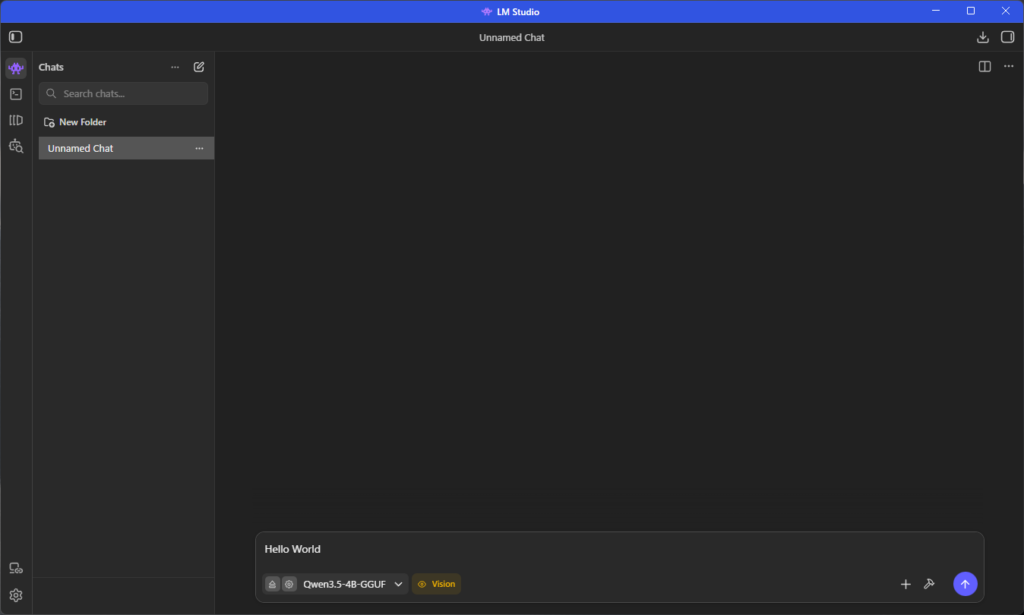The image size is (1024, 615).
Task: Open the Developer terminal icon in sidebar
Action: 15,94
